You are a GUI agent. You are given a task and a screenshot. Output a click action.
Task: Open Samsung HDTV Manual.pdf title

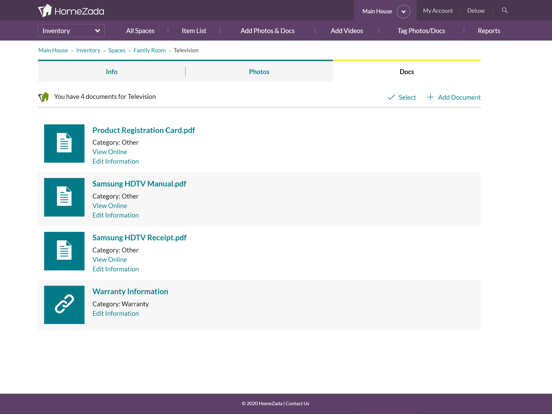(139, 184)
